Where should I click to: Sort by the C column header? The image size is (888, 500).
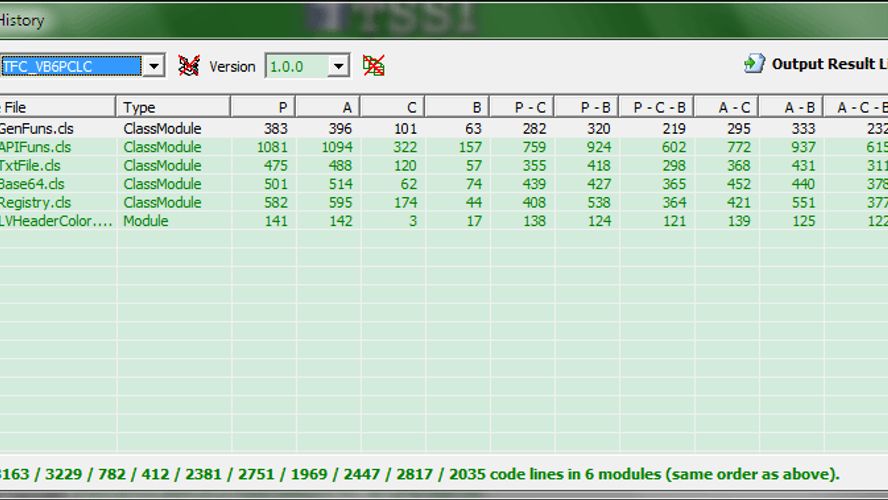point(392,107)
